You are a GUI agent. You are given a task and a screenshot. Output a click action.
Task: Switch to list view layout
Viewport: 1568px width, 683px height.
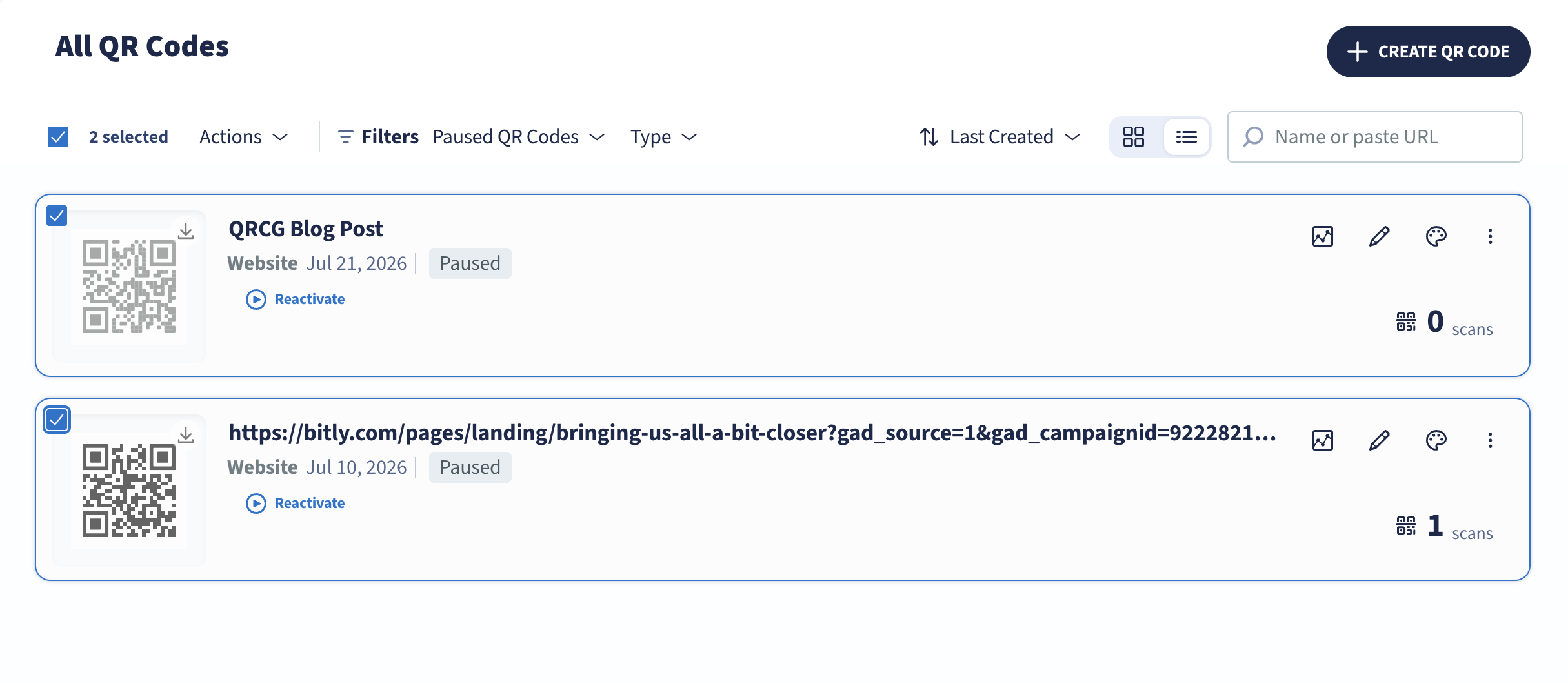[x=1186, y=137]
